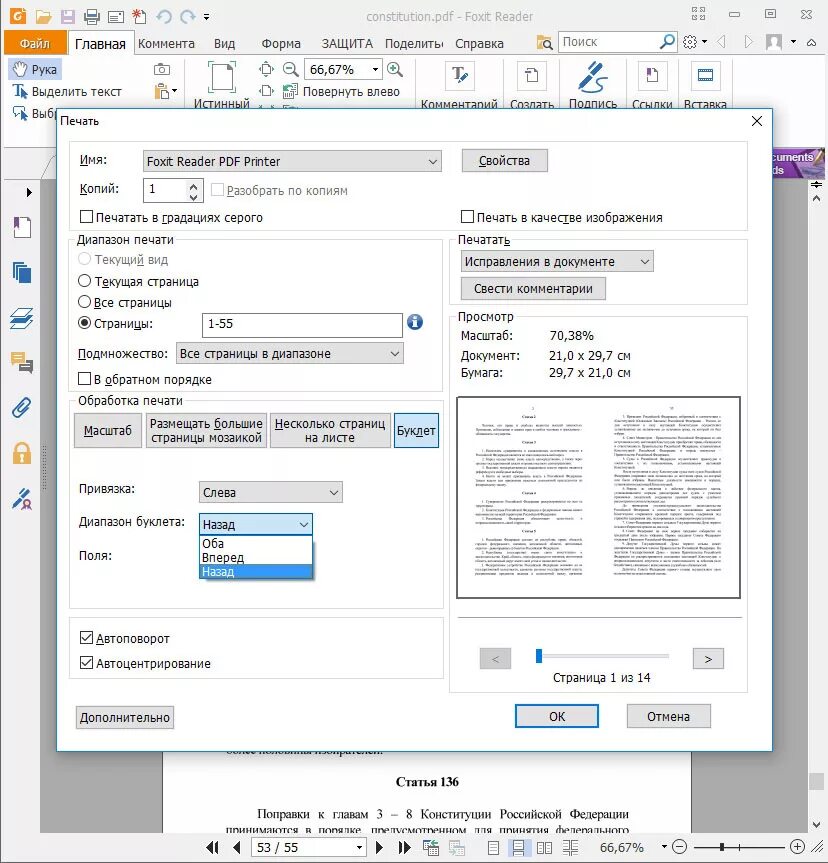Click the Open file folder icon
The width and height of the screenshot is (828, 863).
click(x=43, y=17)
